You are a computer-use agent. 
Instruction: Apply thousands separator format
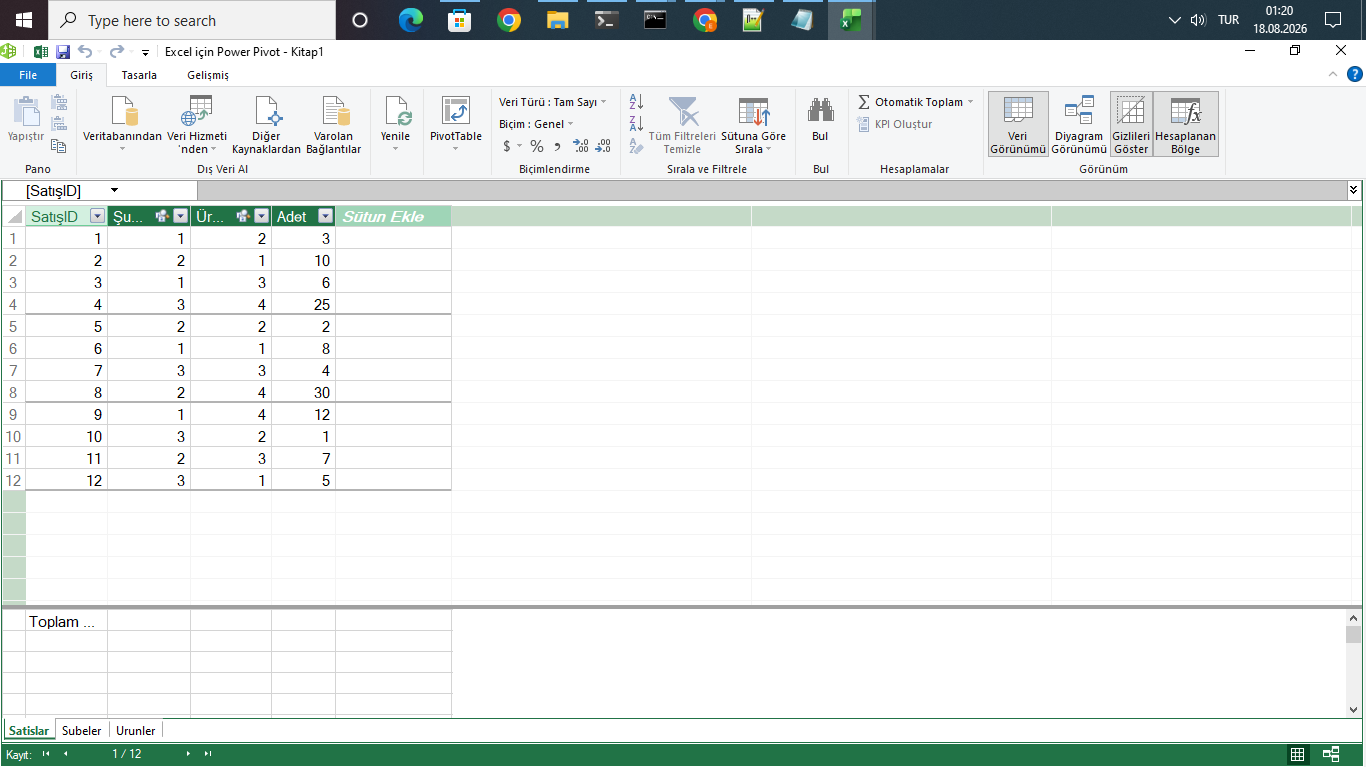click(x=557, y=146)
